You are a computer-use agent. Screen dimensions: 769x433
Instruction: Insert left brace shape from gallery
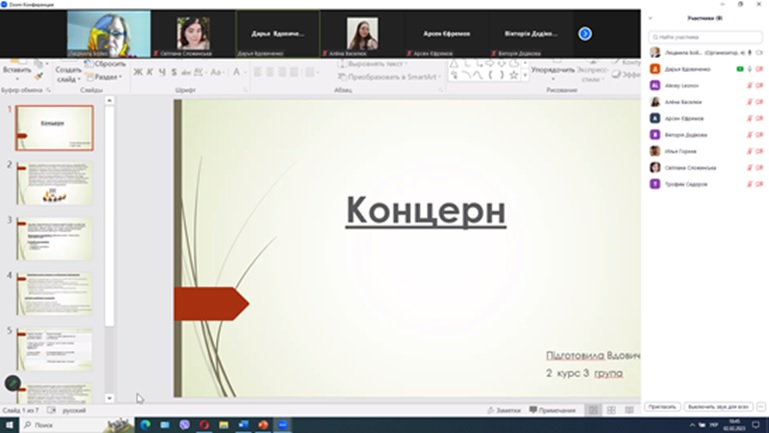[489, 75]
